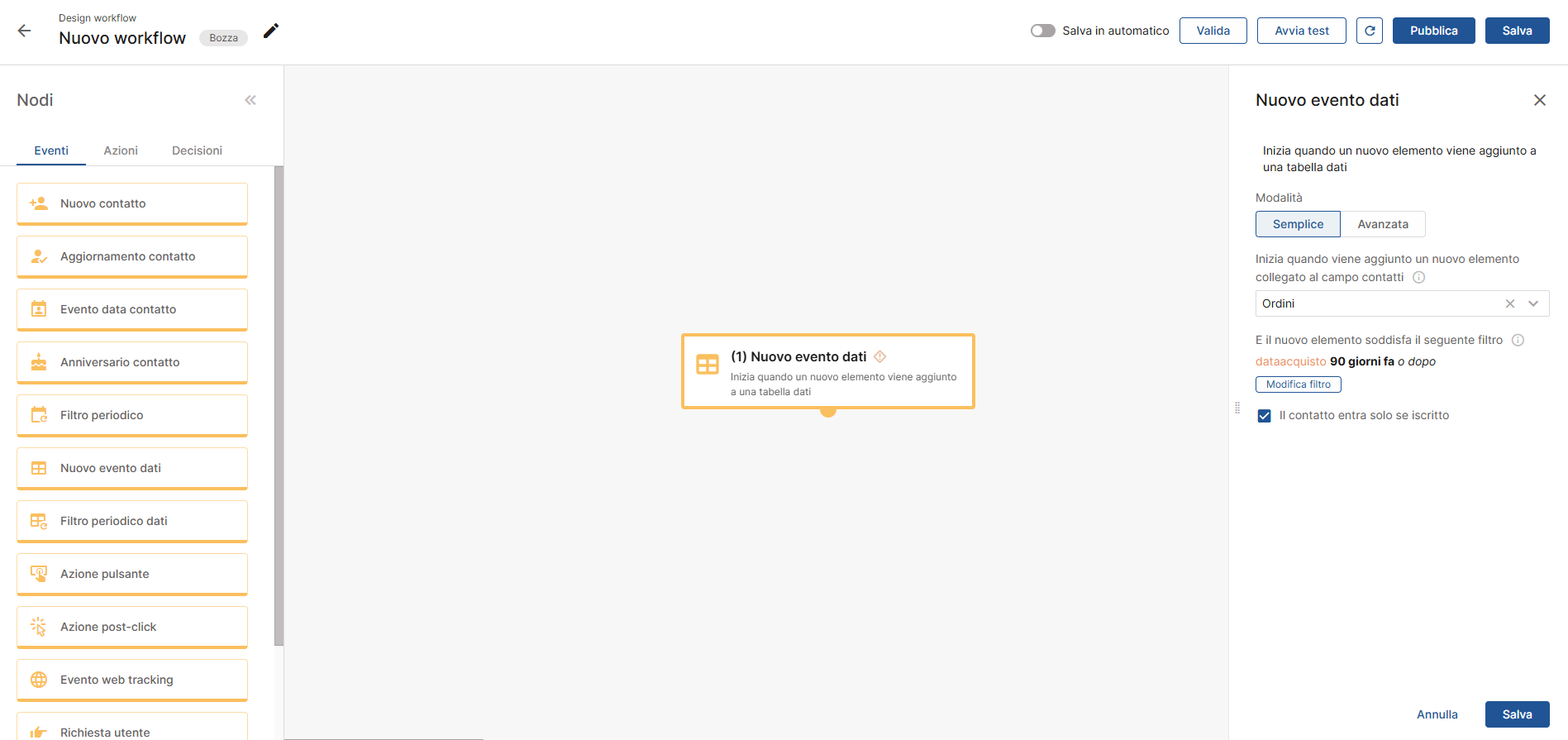Image resolution: width=1568 pixels, height=740 pixels.
Task: Click the Modifica filtro button
Action: coord(1298,384)
